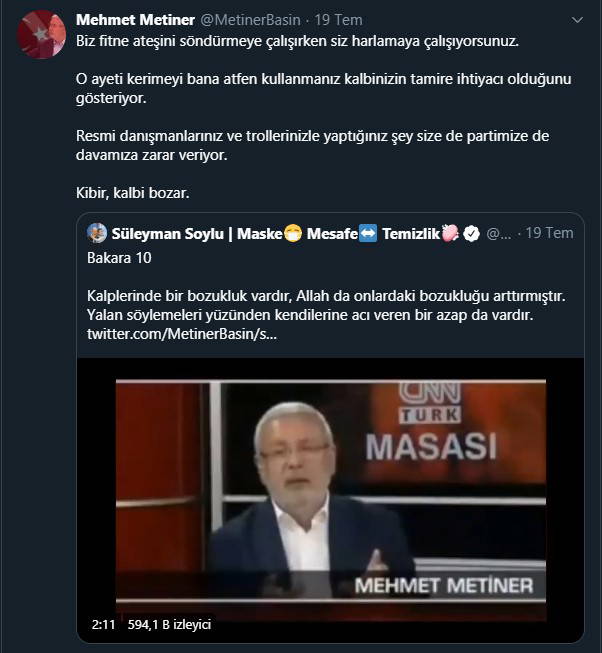Play the CNN Türk Masası video
The height and width of the screenshot is (653, 602).
(x=330, y=490)
